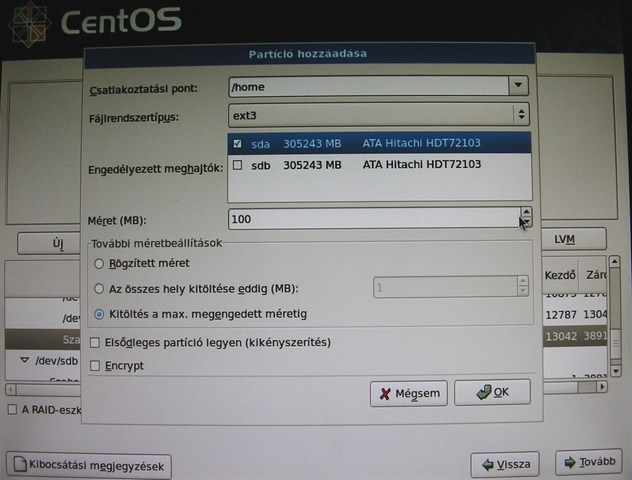
Task: Click the Méret (MB) input field
Action: click(x=372, y=218)
